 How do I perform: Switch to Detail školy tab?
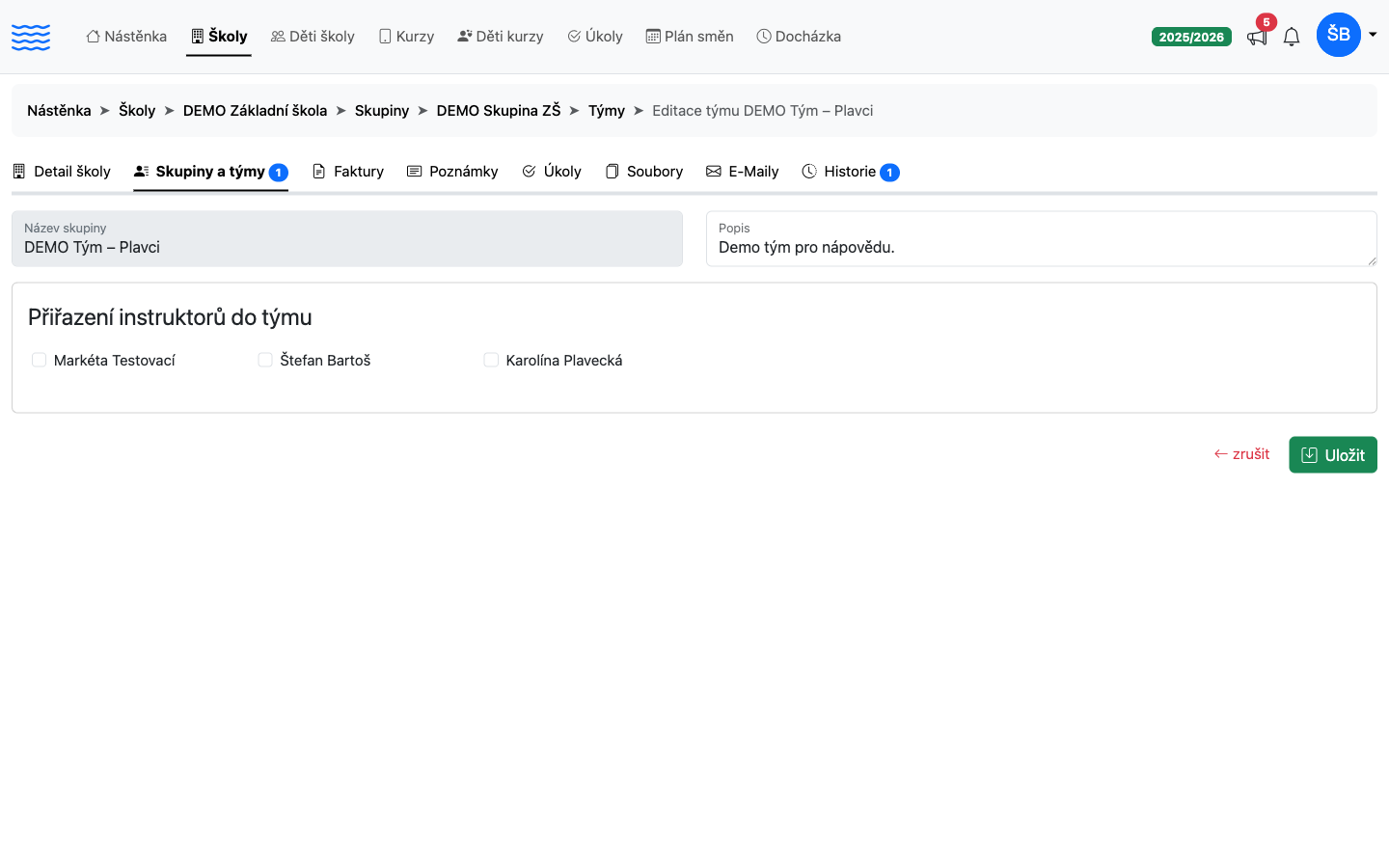(61, 172)
